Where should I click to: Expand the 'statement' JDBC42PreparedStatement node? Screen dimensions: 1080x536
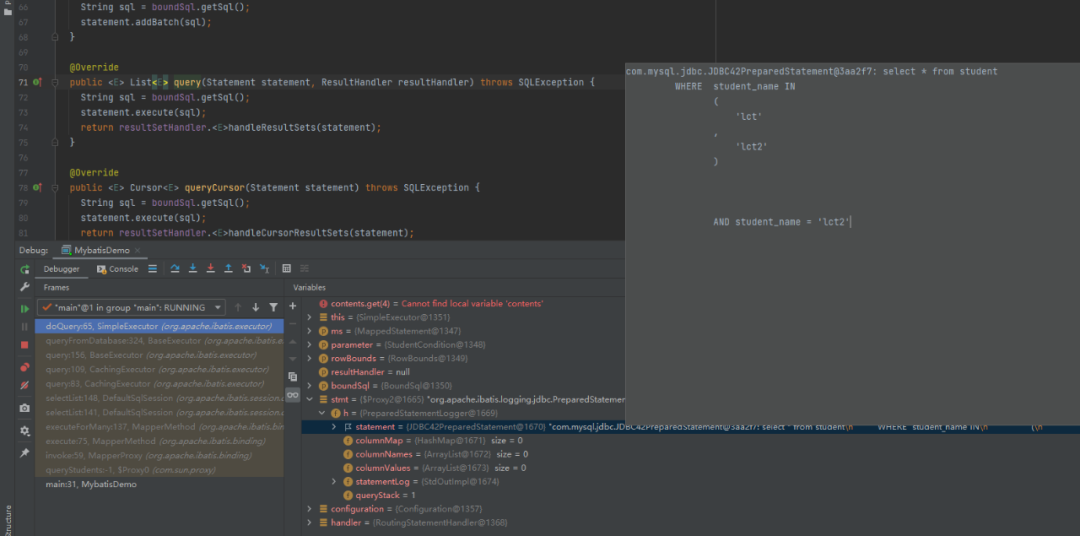coord(334,427)
